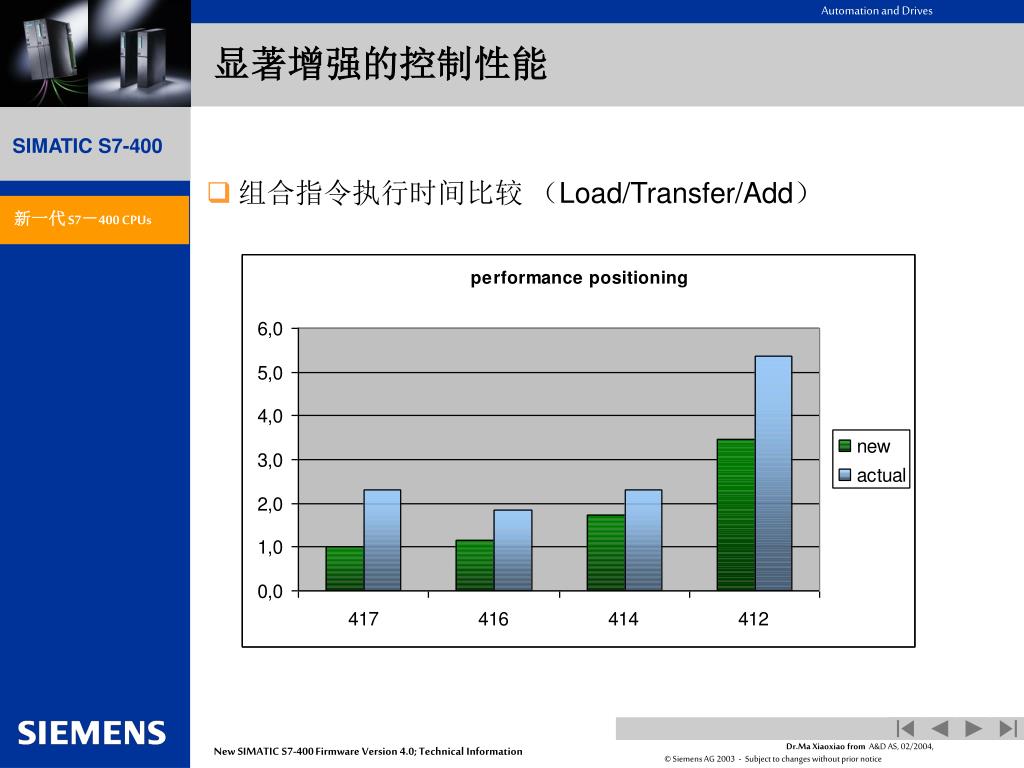This screenshot has height=768, width=1024.
Task: Click the SIMATIC S7-400 sidebar heading
Action: pos(88,146)
